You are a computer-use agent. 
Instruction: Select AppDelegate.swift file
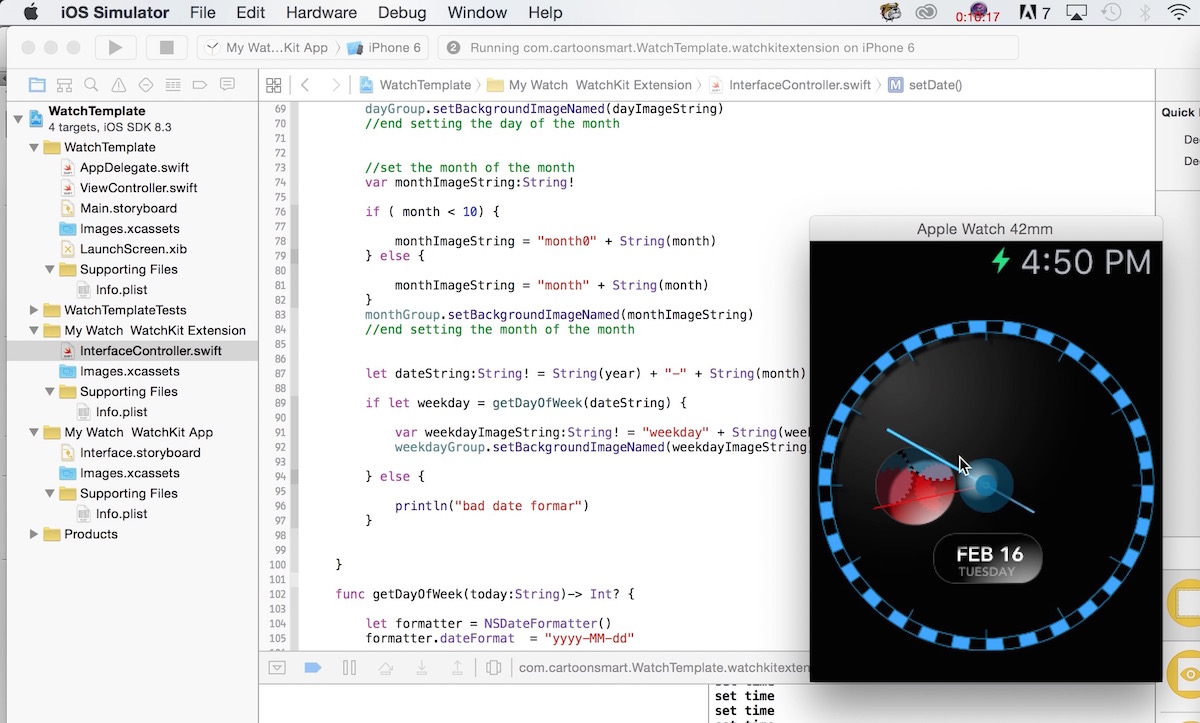click(x=133, y=167)
